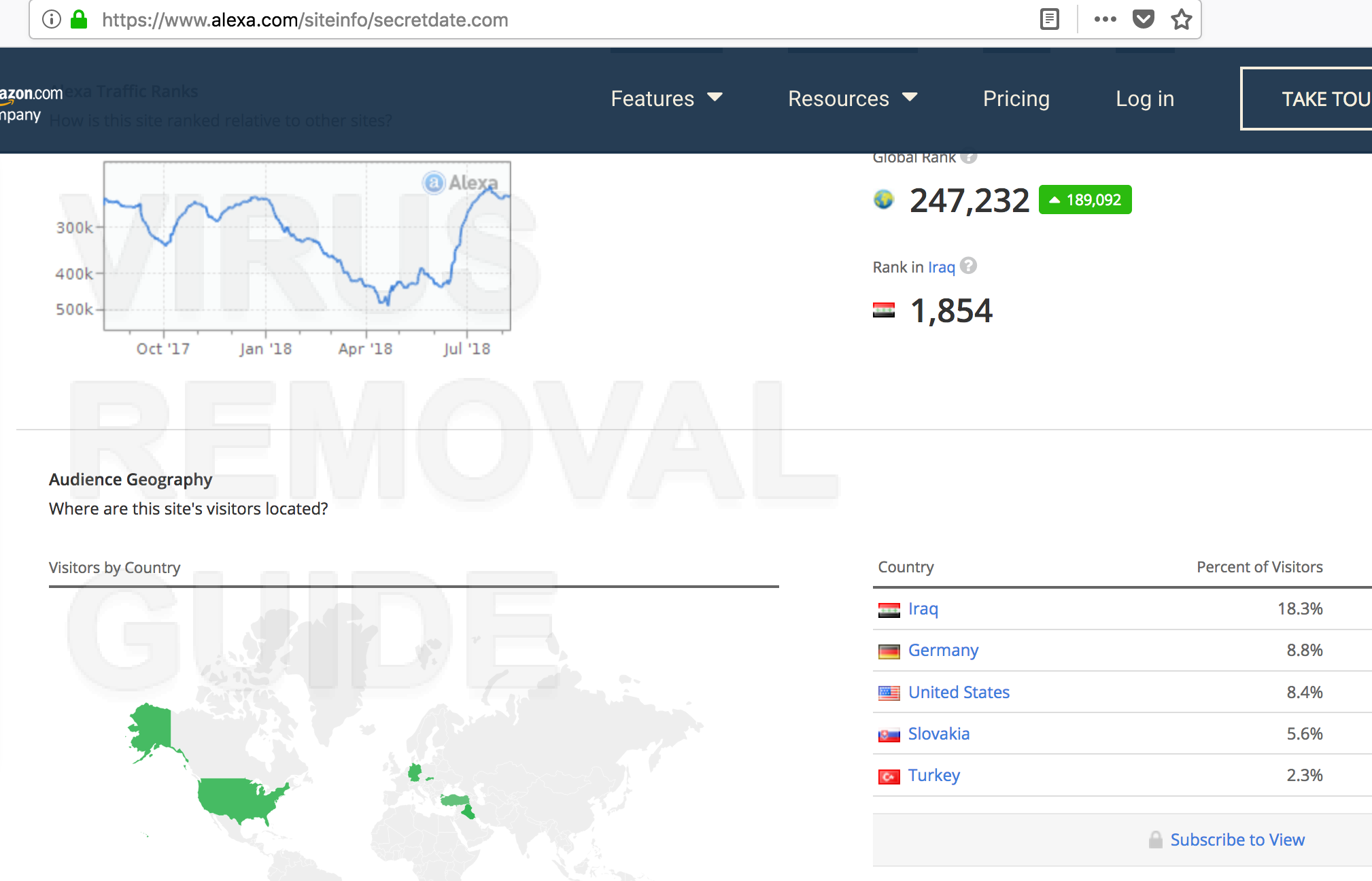Click the green 189,092 rank change badge
This screenshot has width=1372, height=881.
(x=1085, y=200)
